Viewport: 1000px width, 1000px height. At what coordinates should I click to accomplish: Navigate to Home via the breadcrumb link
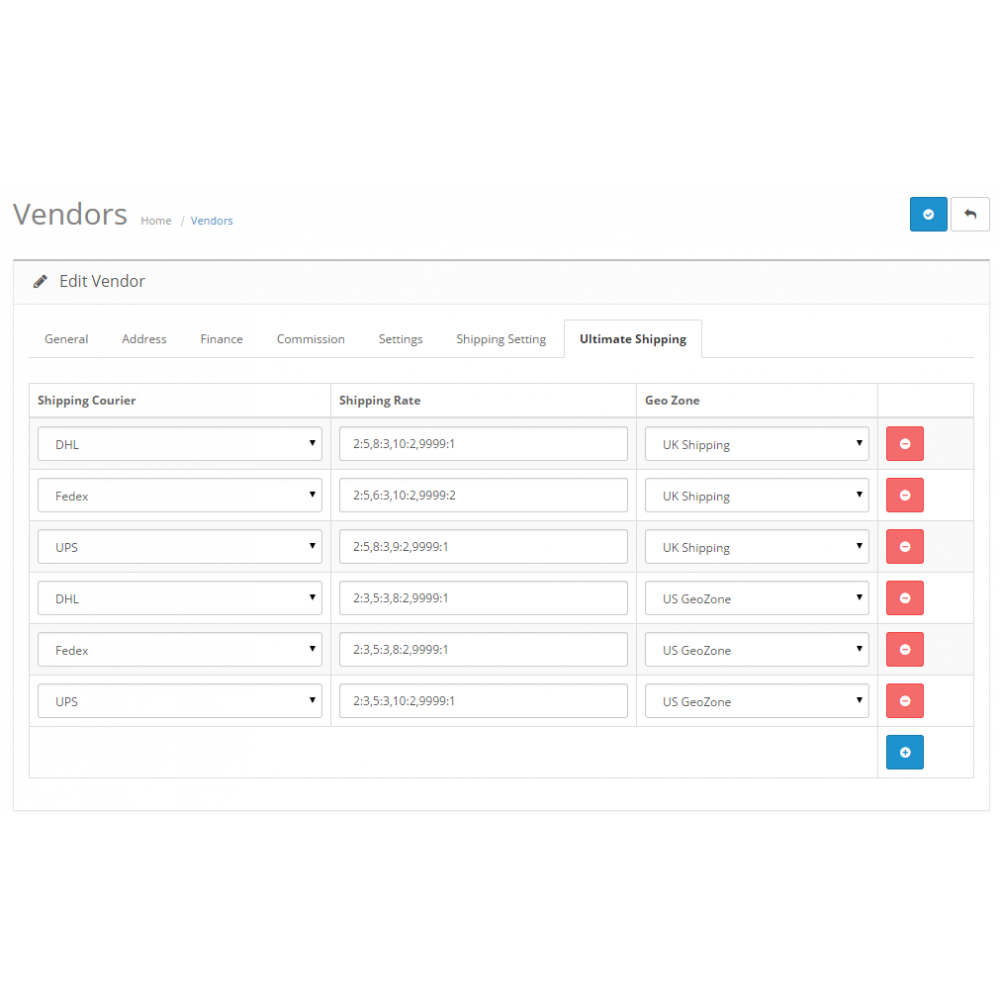click(156, 220)
